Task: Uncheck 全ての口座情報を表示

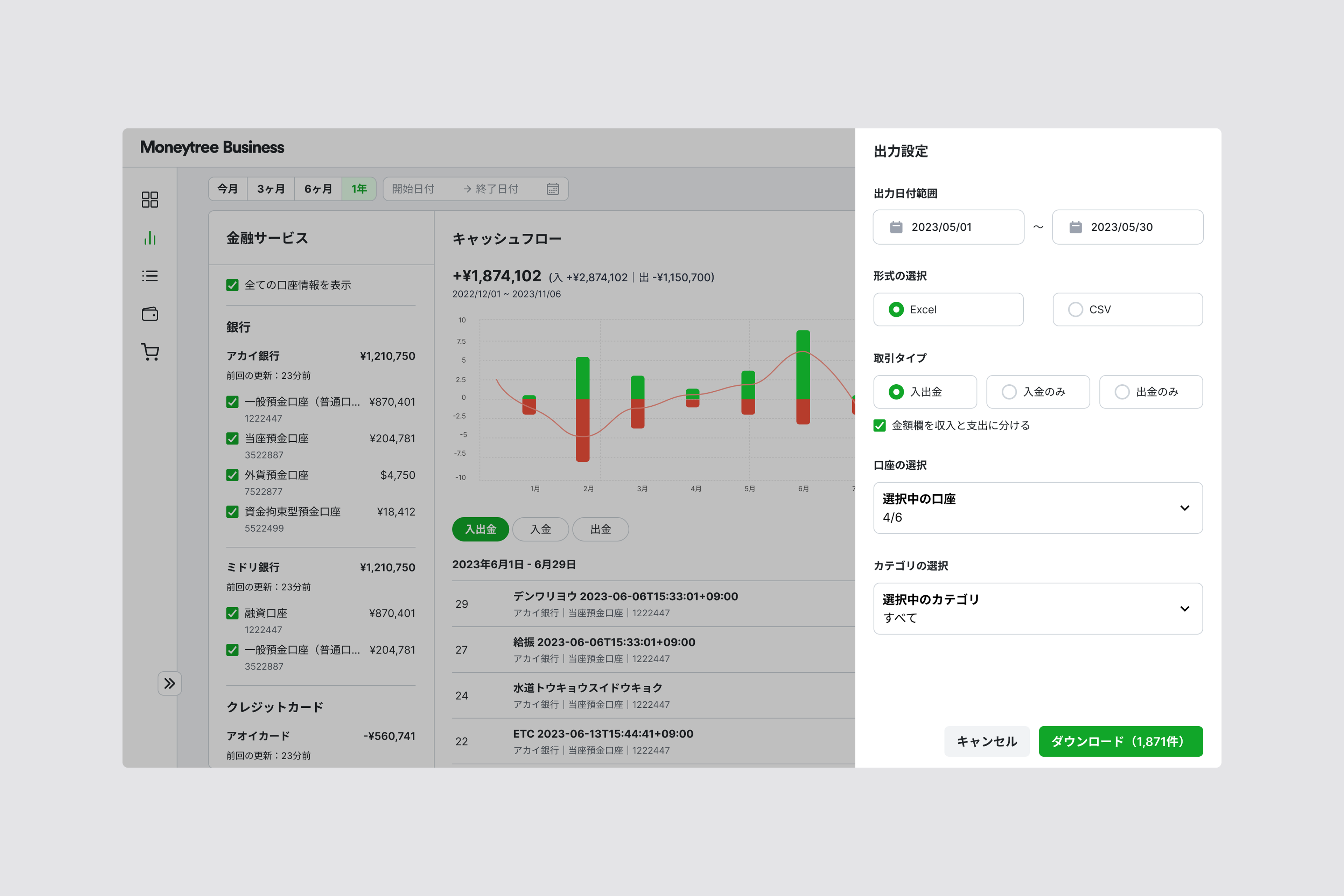Action: tap(232, 285)
